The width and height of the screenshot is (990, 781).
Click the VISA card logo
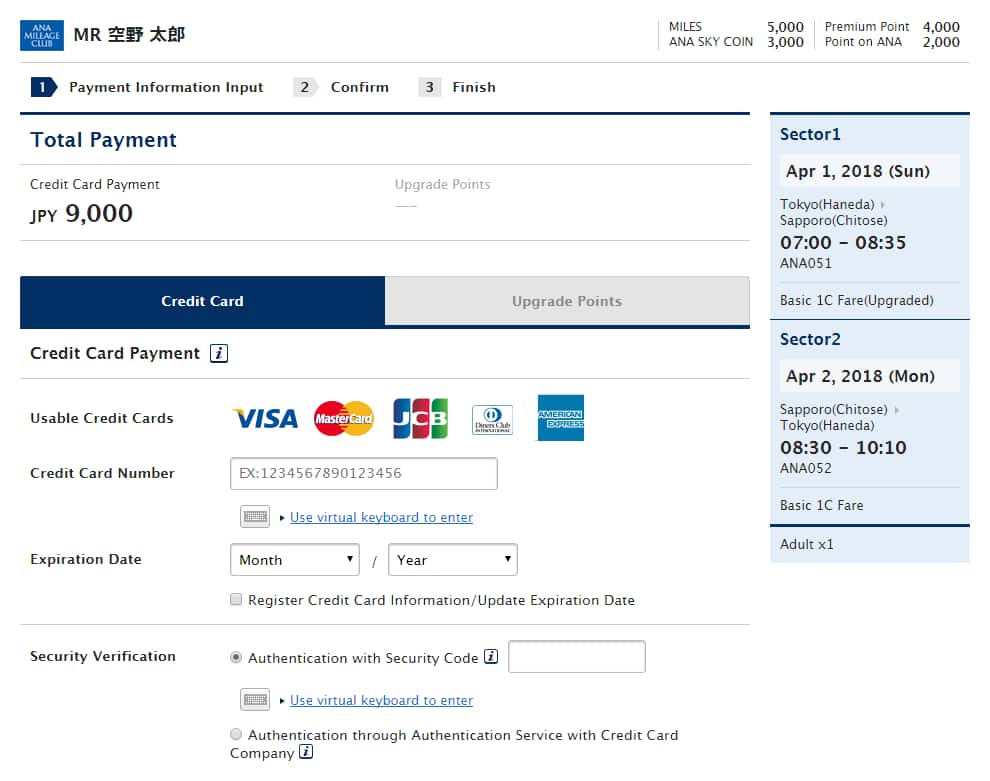(x=265, y=418)
